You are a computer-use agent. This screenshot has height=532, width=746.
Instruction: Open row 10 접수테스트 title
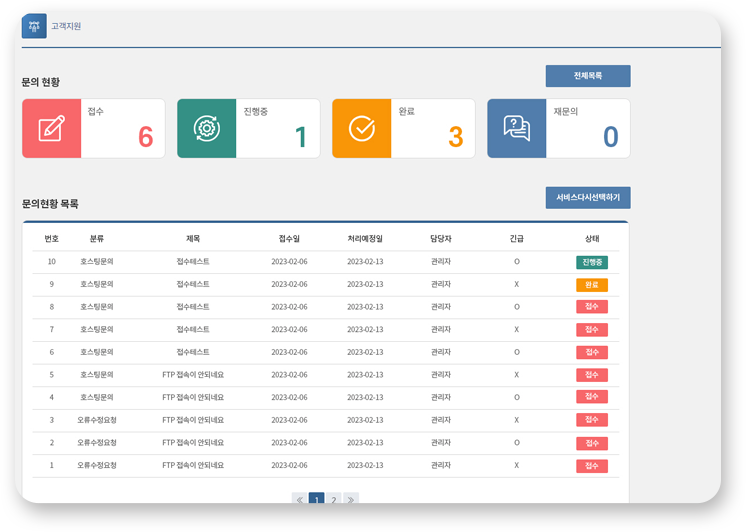tap(193, 262)
